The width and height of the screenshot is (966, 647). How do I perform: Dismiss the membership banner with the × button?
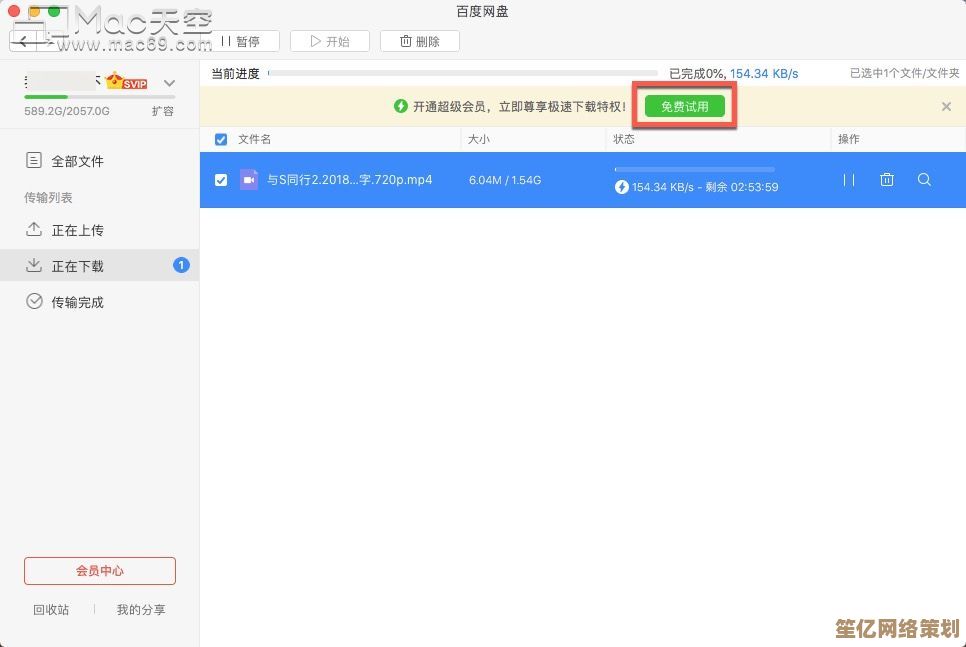[x=946, y=106]
